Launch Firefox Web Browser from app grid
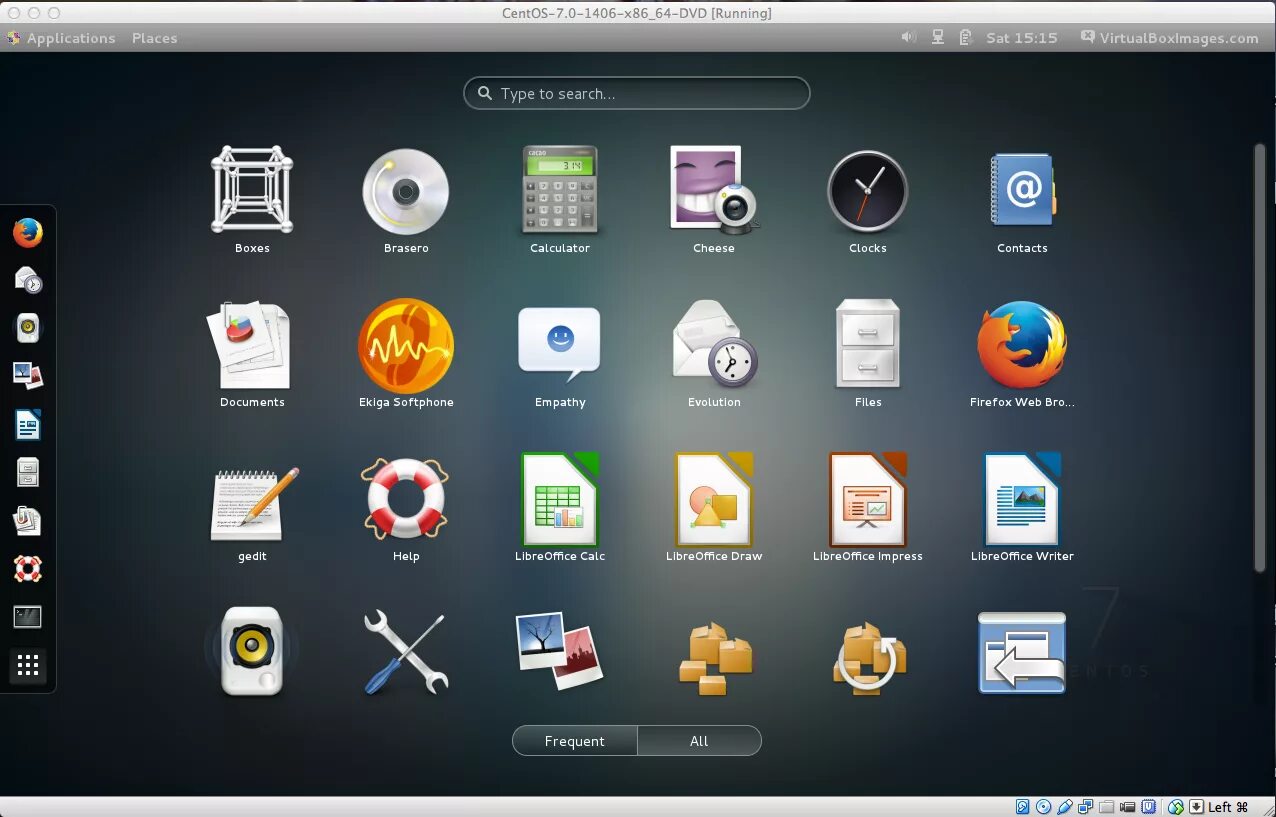Image resolution: width=1276 pixels, height=817 pixels. (1022, 354)
